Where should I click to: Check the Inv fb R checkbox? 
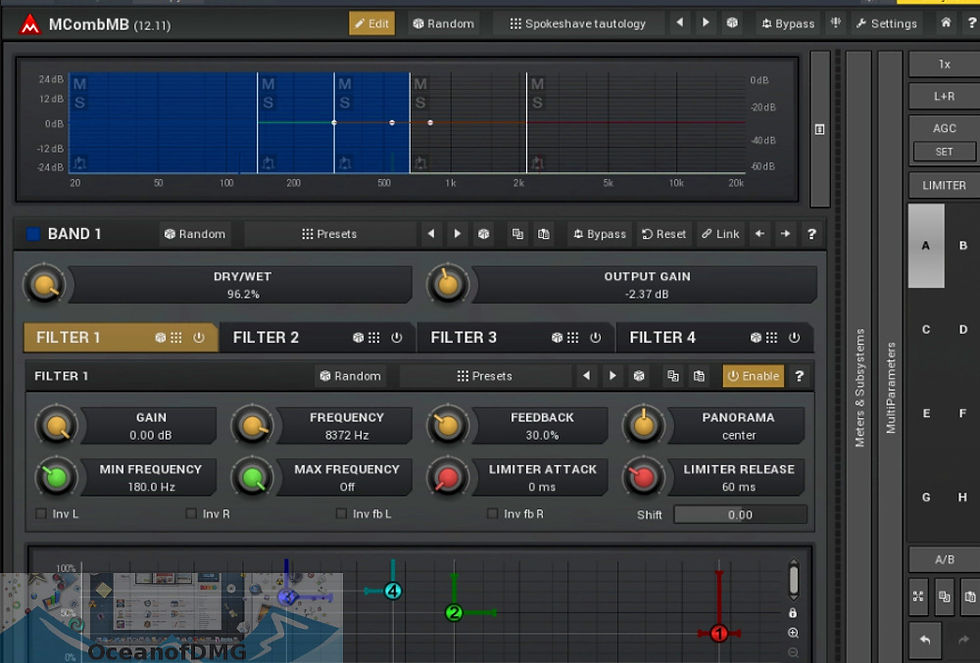pos(492,514)
